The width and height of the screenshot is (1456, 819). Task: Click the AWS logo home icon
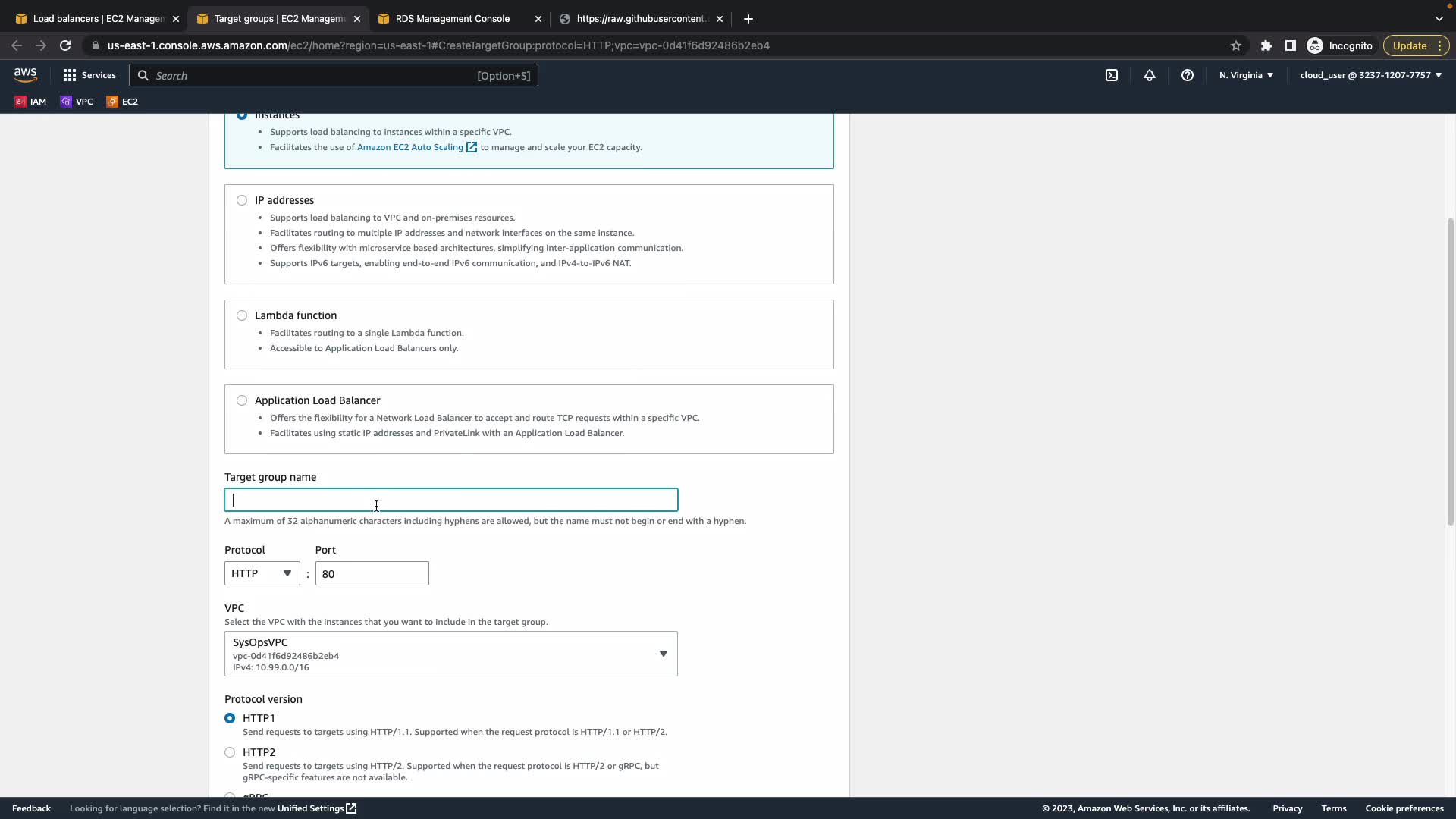(x=25, y=75)
